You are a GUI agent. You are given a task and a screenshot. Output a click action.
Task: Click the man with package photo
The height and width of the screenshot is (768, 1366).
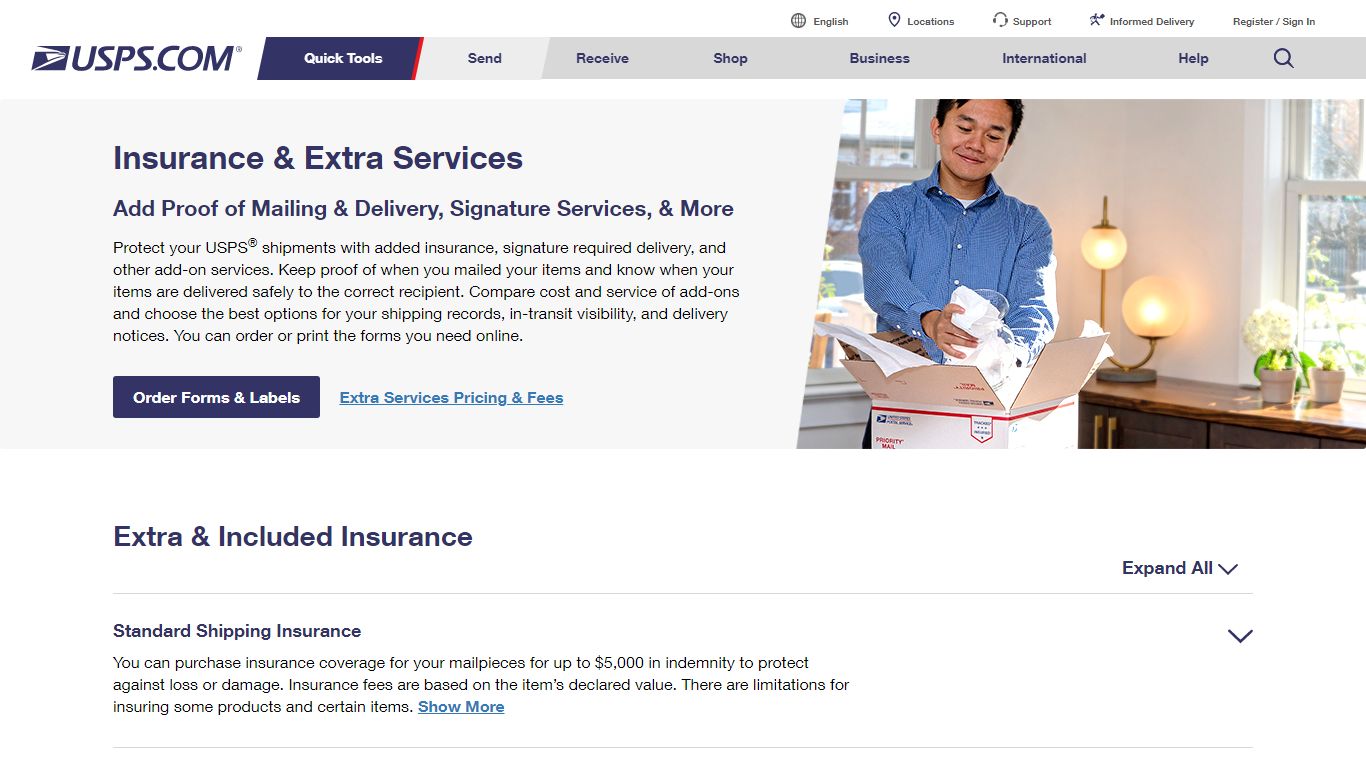click(x=1083, y=273)
